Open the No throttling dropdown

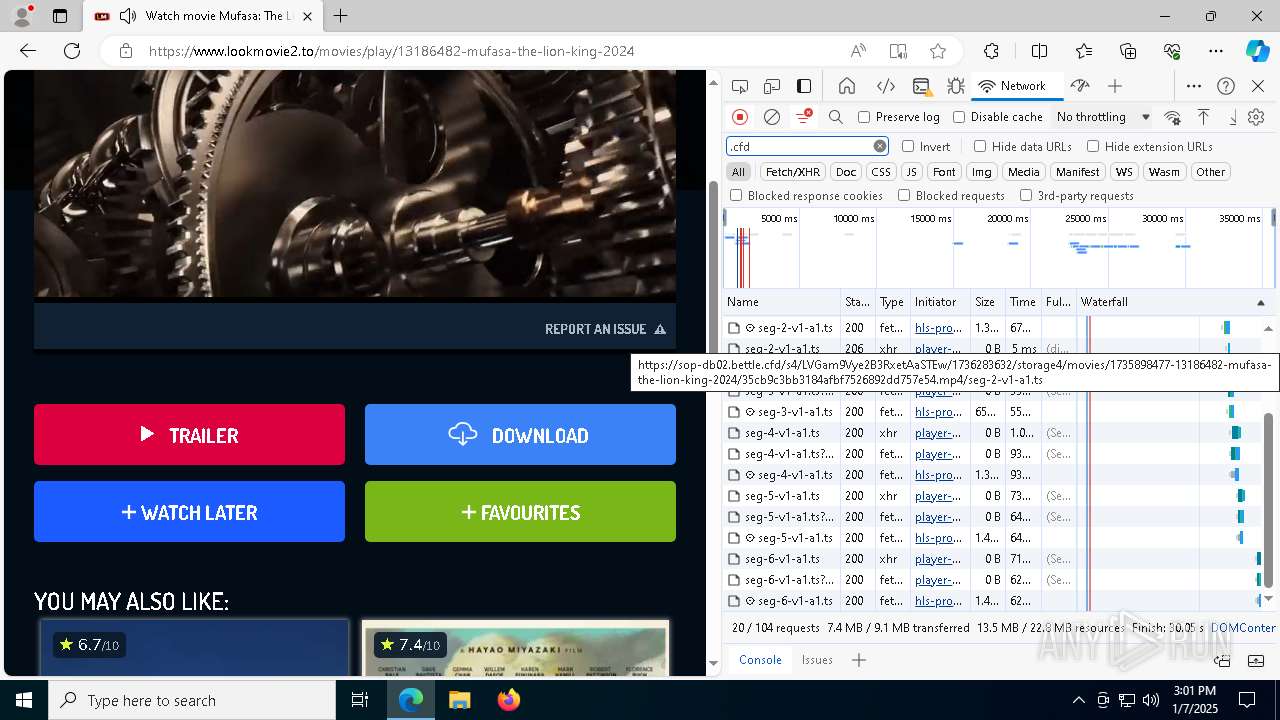pos(1103,117)
